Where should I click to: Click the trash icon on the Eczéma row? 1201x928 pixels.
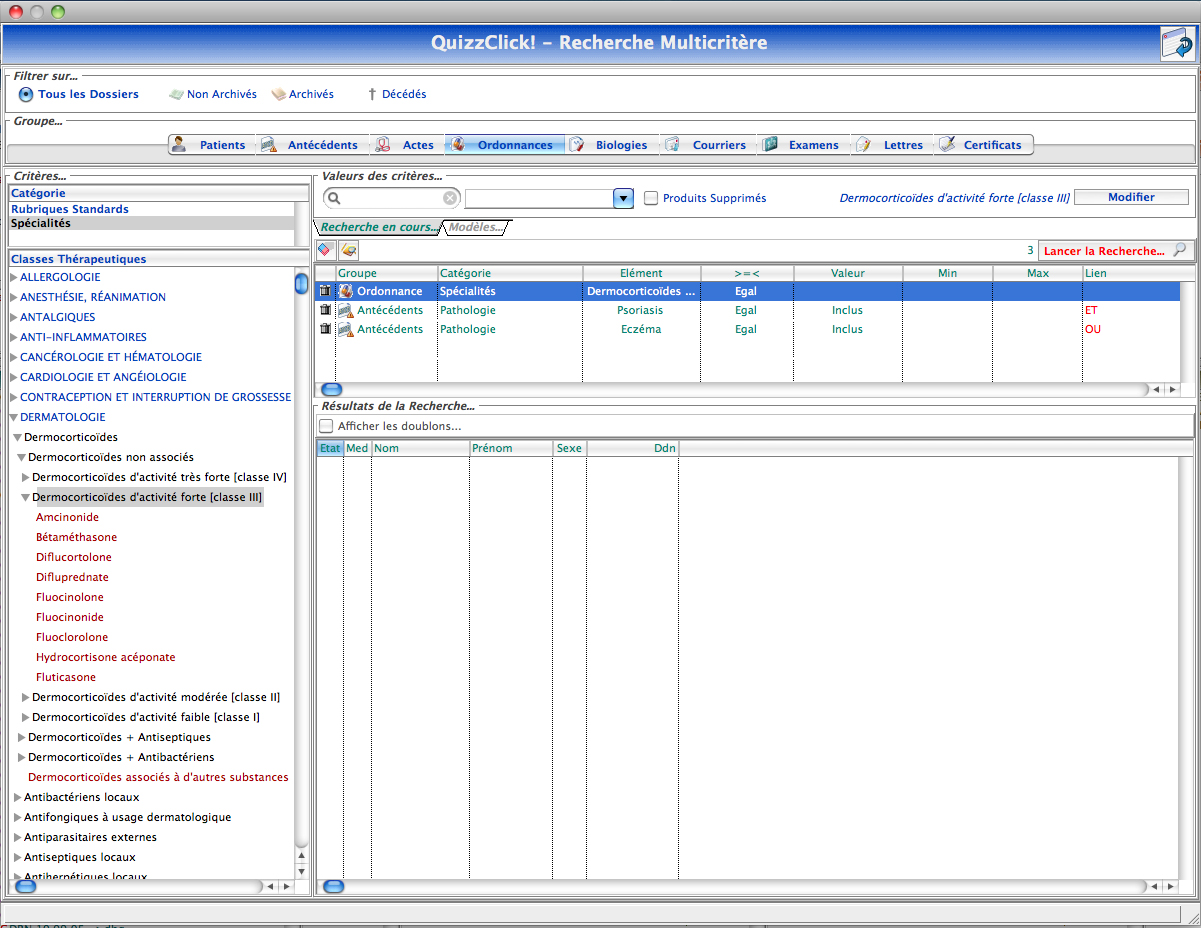pos(325,329)
